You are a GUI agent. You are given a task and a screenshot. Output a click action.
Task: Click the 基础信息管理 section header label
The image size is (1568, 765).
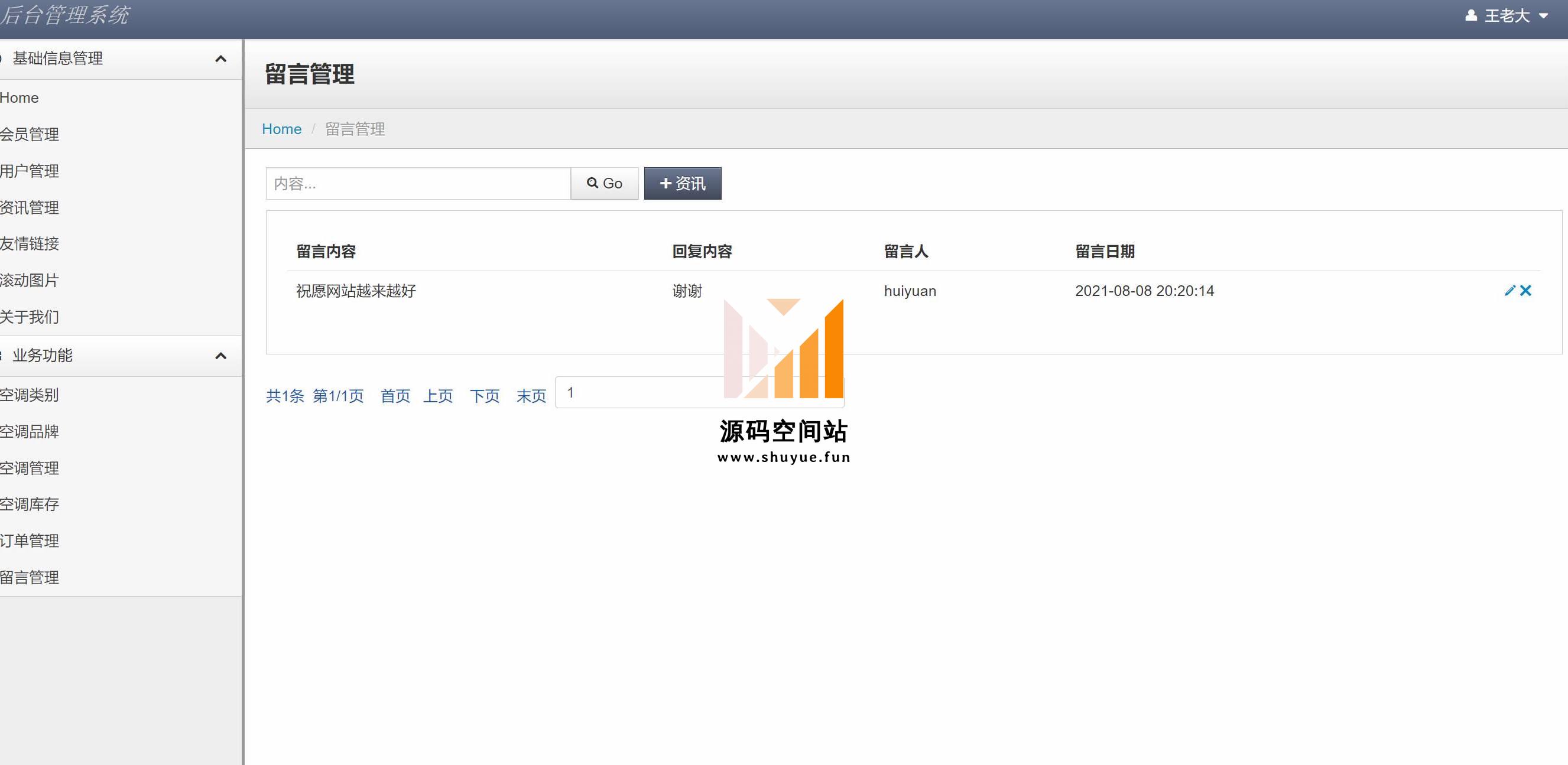point(58,58)
